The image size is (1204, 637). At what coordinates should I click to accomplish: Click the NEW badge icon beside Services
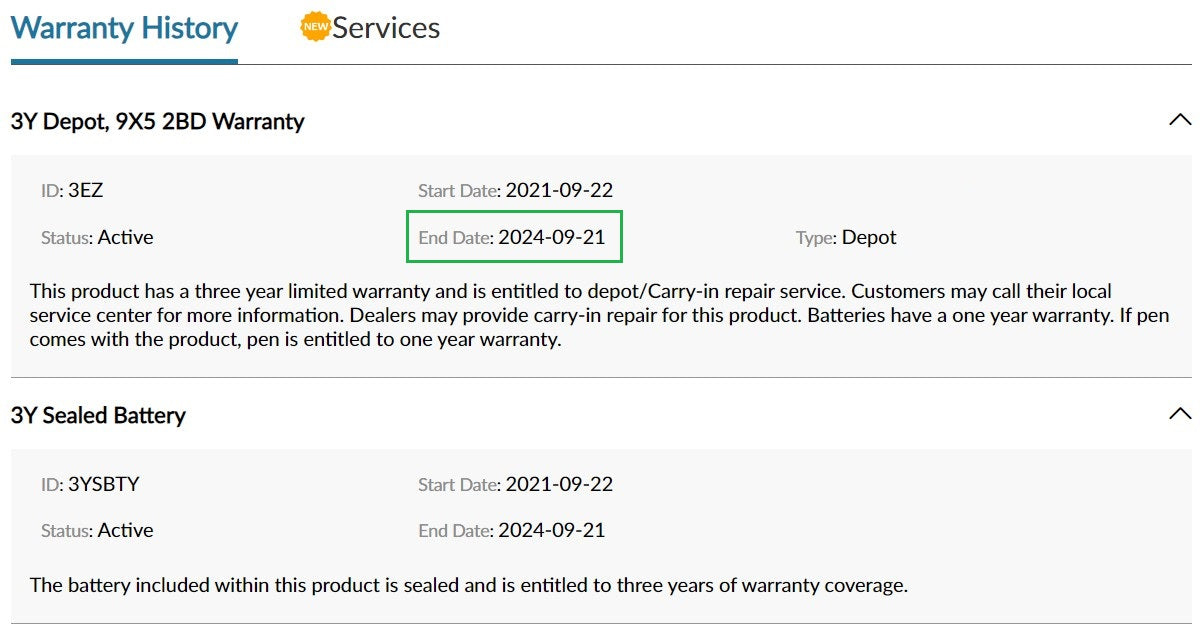tap(315, 28)
